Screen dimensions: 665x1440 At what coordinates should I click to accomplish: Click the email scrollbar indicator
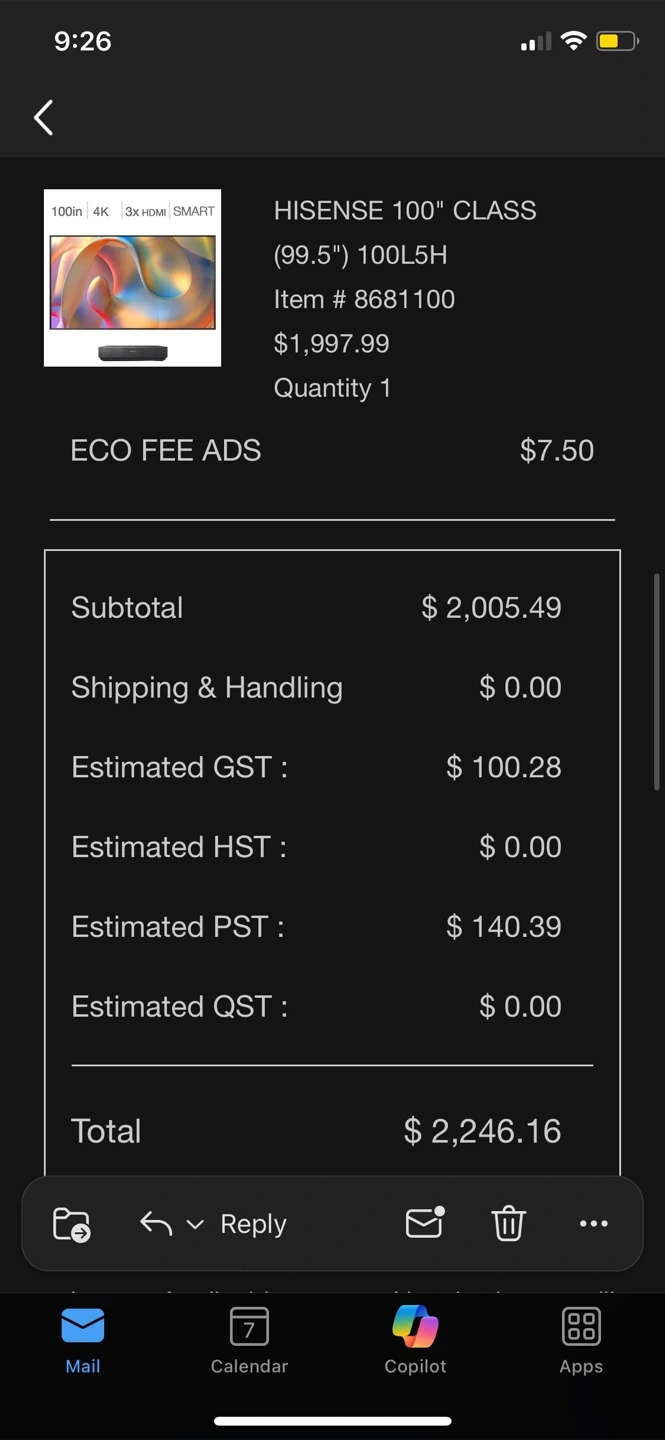(x=656, y=682)
